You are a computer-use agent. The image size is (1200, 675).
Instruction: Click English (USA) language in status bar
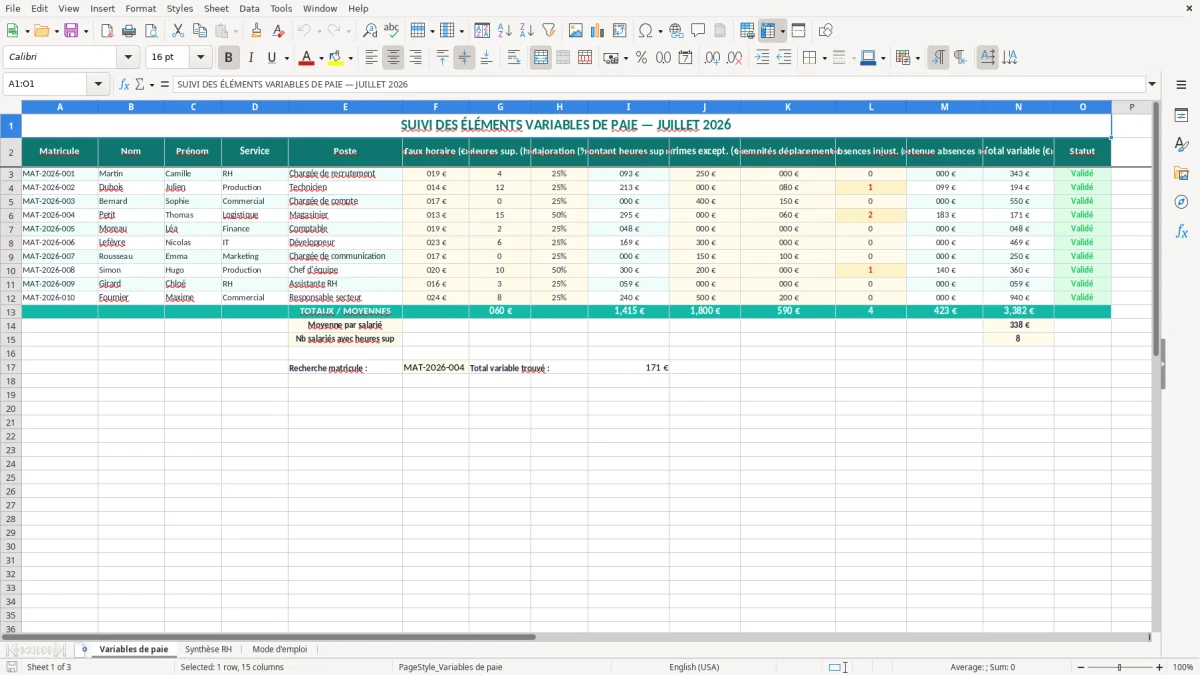693,667
